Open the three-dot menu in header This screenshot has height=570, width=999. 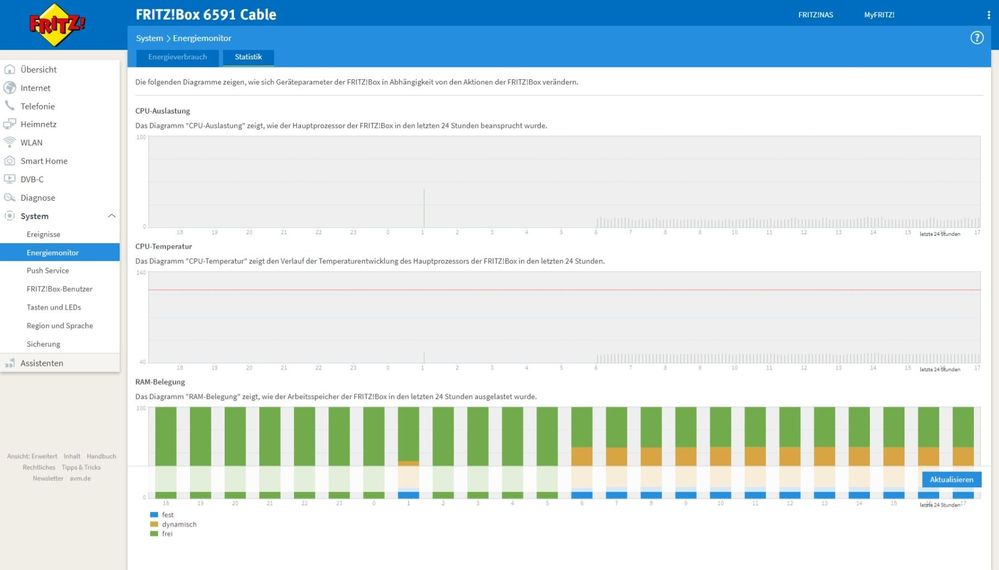988,15
